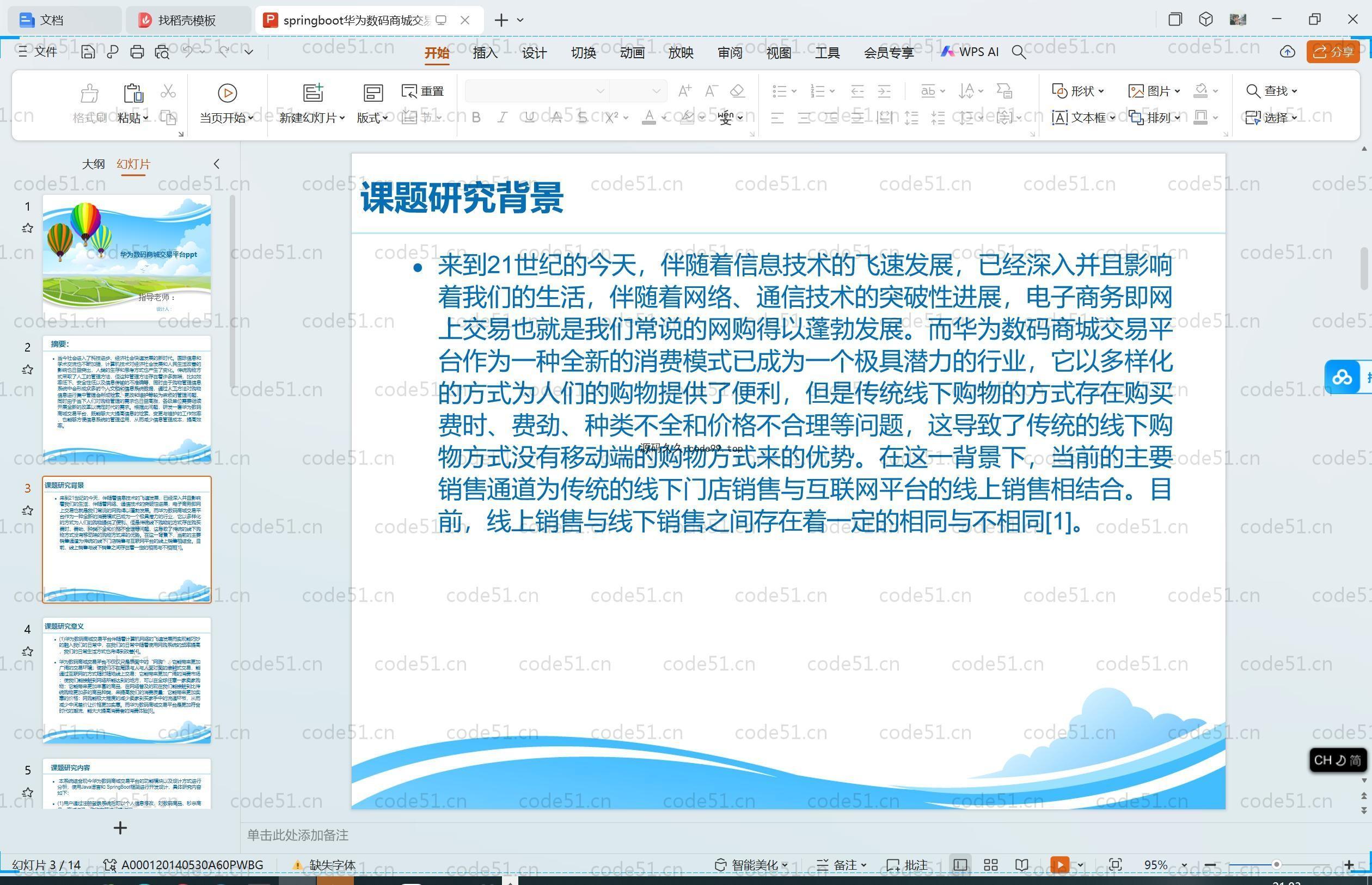Screen dimensions: 1372x885
Task: Click Decrease Indent icon
Action: point(857,91)
